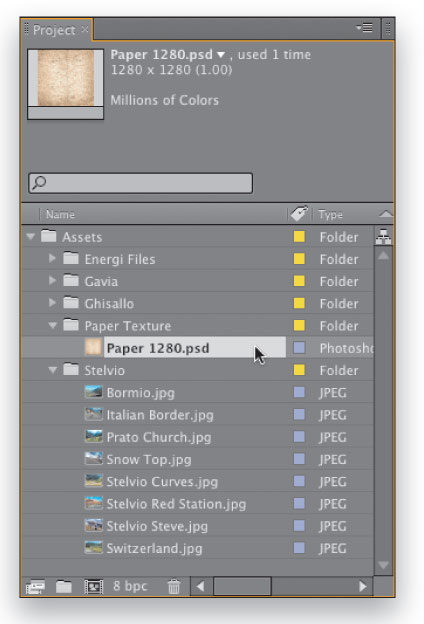Screen dimensions: 424x624
Task: Sort by the Name column header
Action: 60,214
